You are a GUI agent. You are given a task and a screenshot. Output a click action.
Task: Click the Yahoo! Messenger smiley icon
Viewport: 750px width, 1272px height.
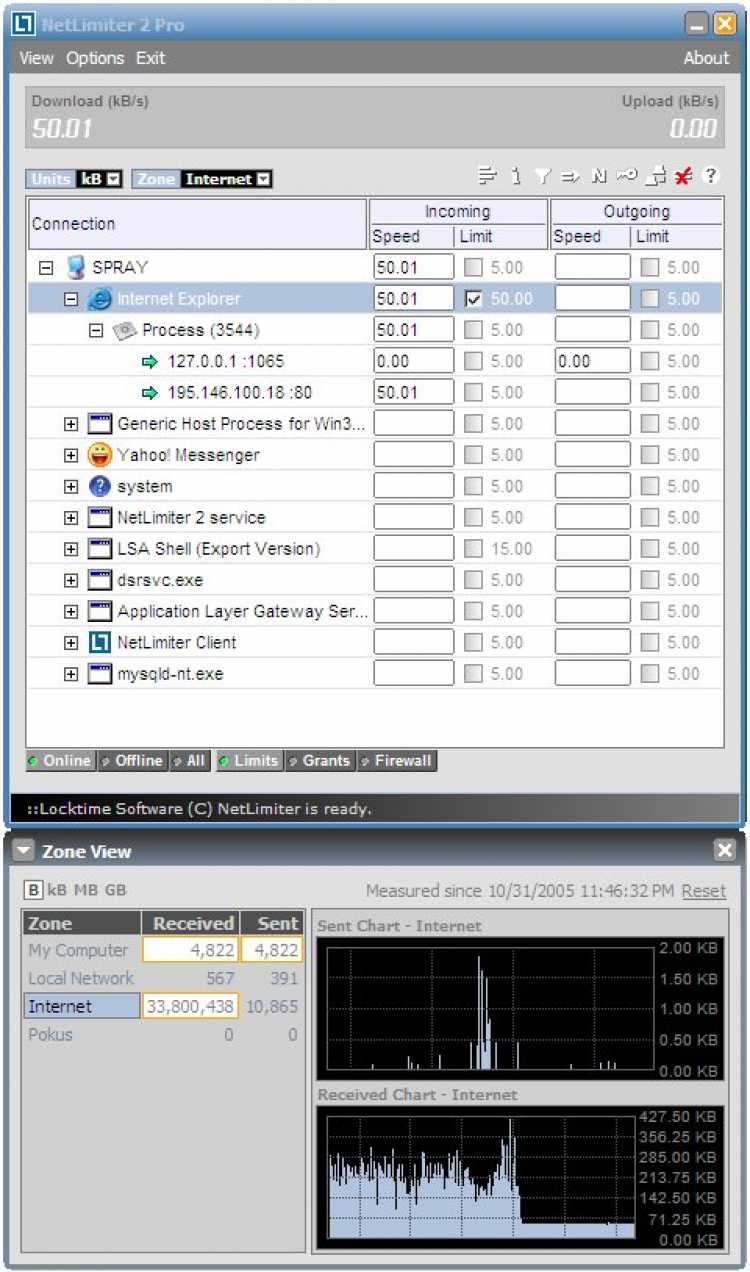[x=100, y=455]
